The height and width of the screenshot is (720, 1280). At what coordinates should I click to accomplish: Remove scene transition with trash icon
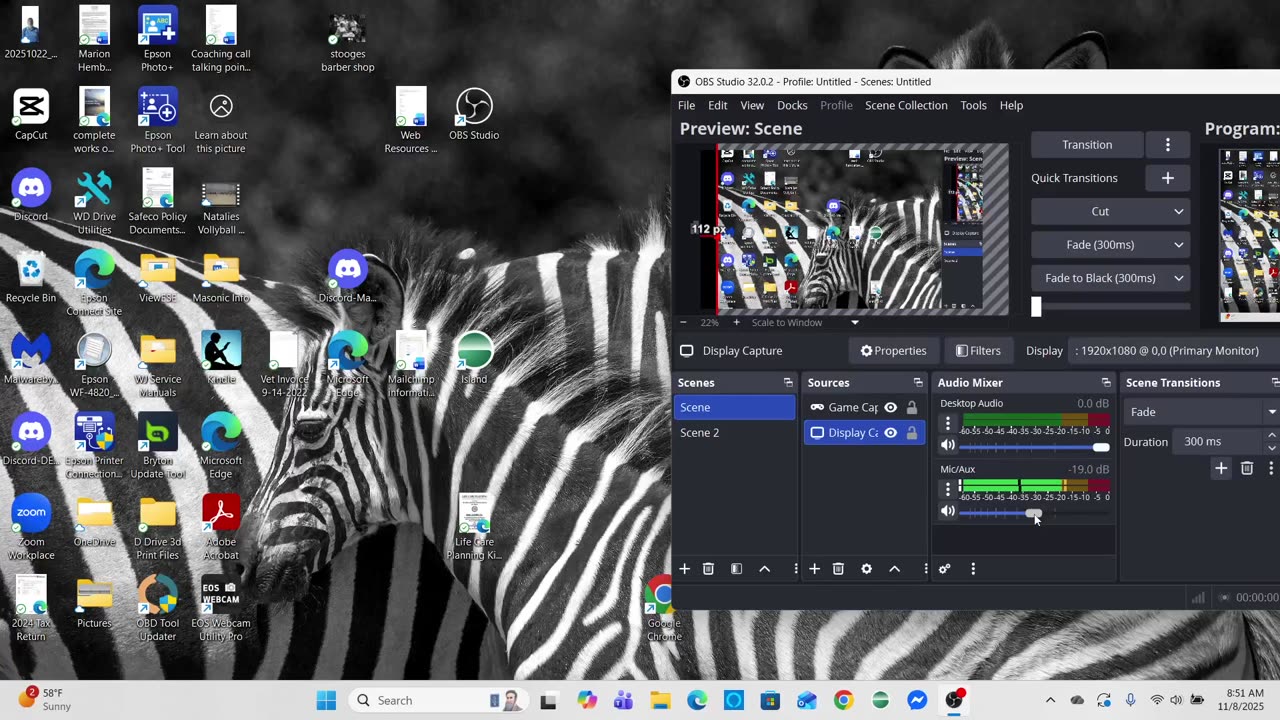coord(1247,468)
